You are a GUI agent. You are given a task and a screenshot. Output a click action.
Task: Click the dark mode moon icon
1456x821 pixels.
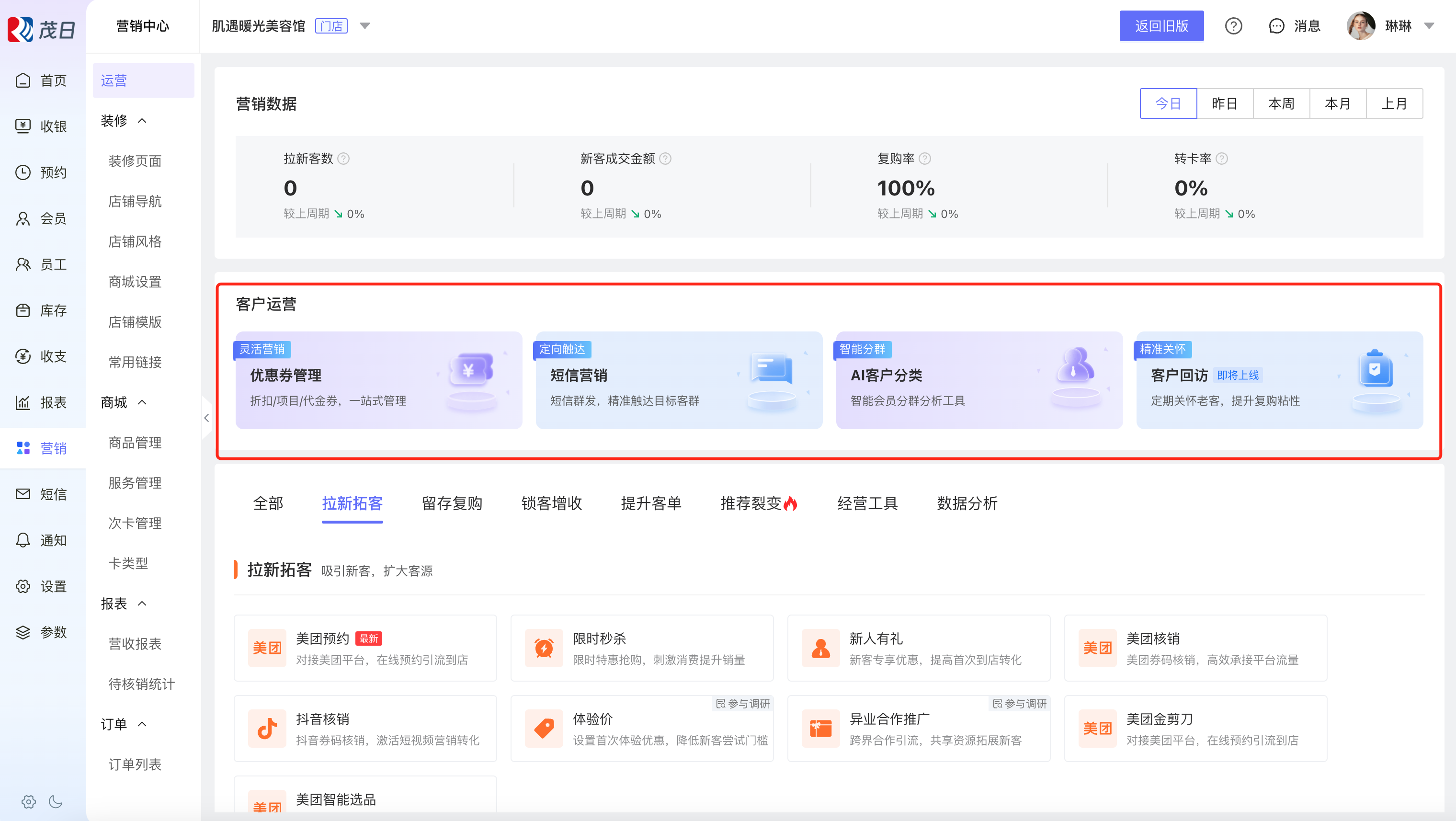pyautogui.click(x=56, y=801)
